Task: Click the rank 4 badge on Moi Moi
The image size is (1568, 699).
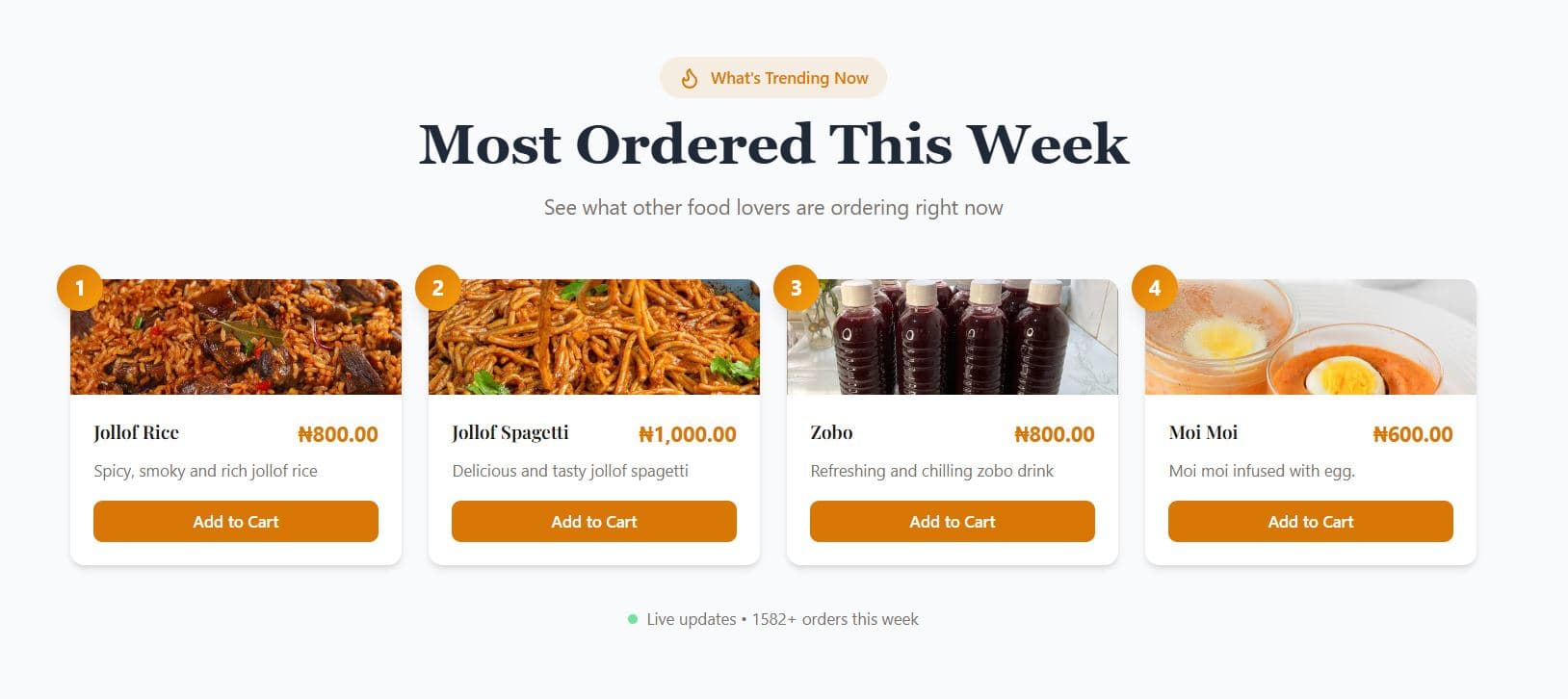Action: click(x=1155, y=288)
